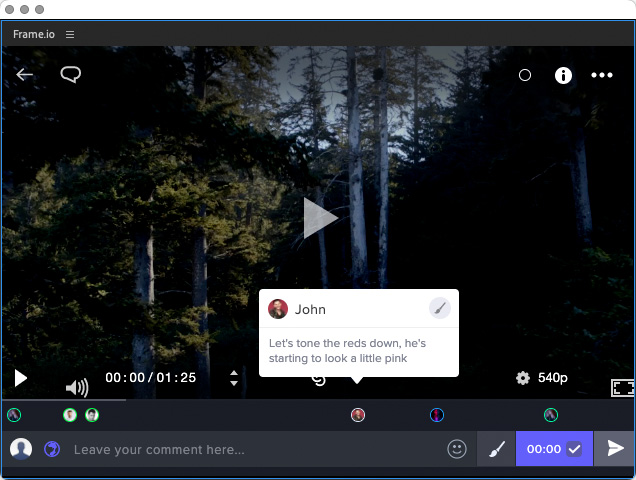Open the three-dot more options menu
Image resolution: width=636 pixels, height=480 pixels.
coord(602,75)
